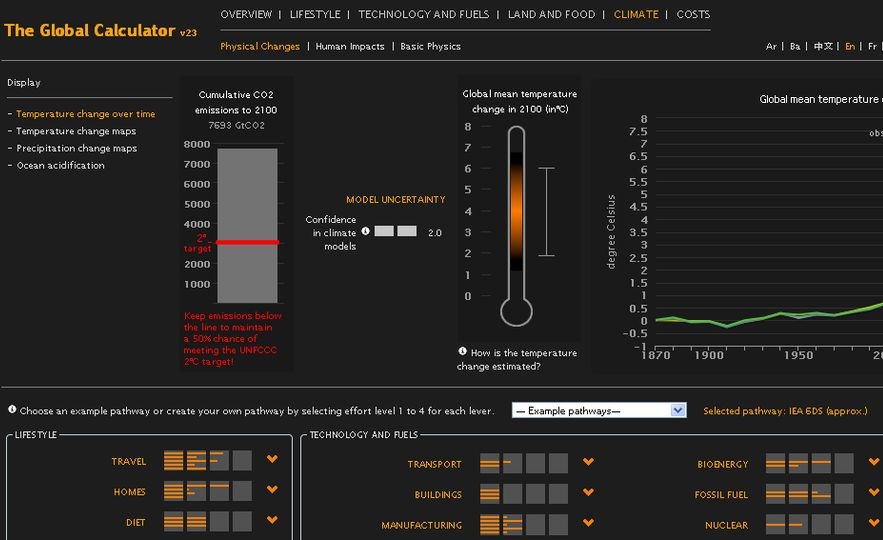Open the Example pathways dropdown
This screenshot has width=883, height=540.
[x=599, y=410]
